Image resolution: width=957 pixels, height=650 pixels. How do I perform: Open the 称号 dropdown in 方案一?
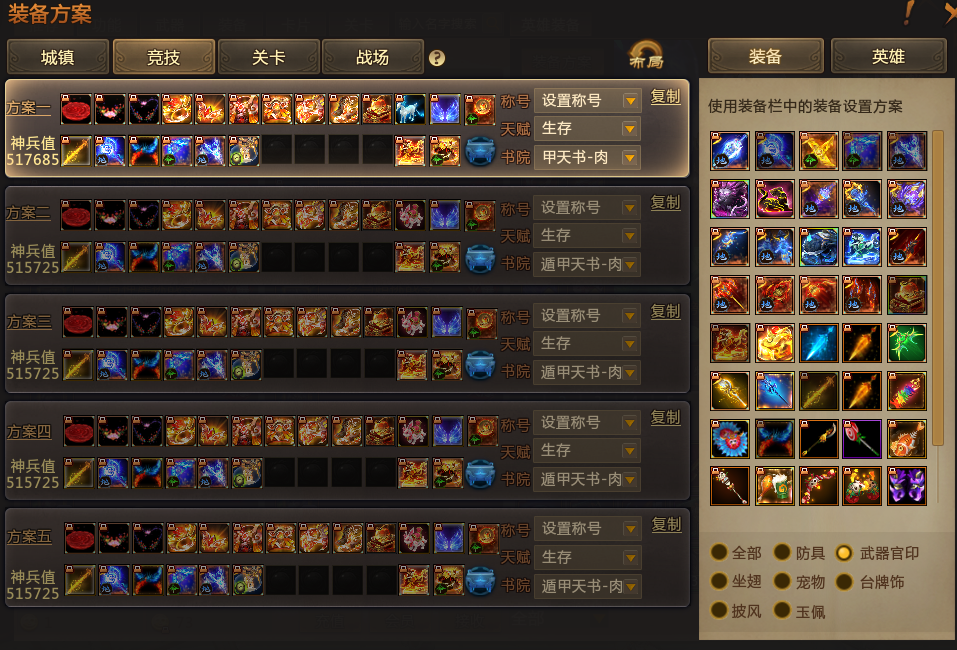coord(587,100)
